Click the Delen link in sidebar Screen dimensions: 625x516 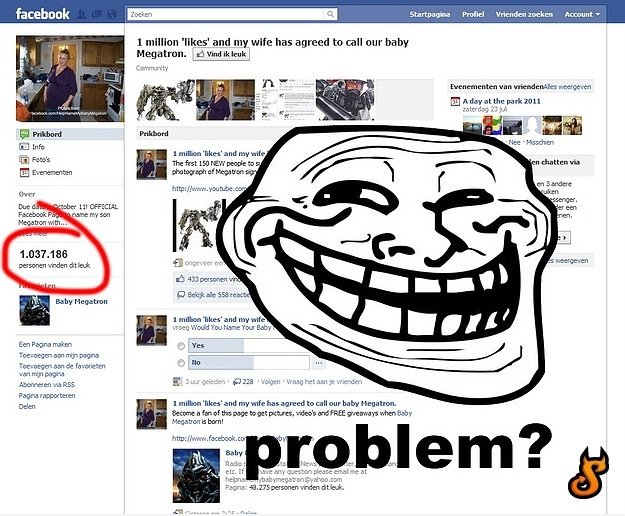coord(27,406)
